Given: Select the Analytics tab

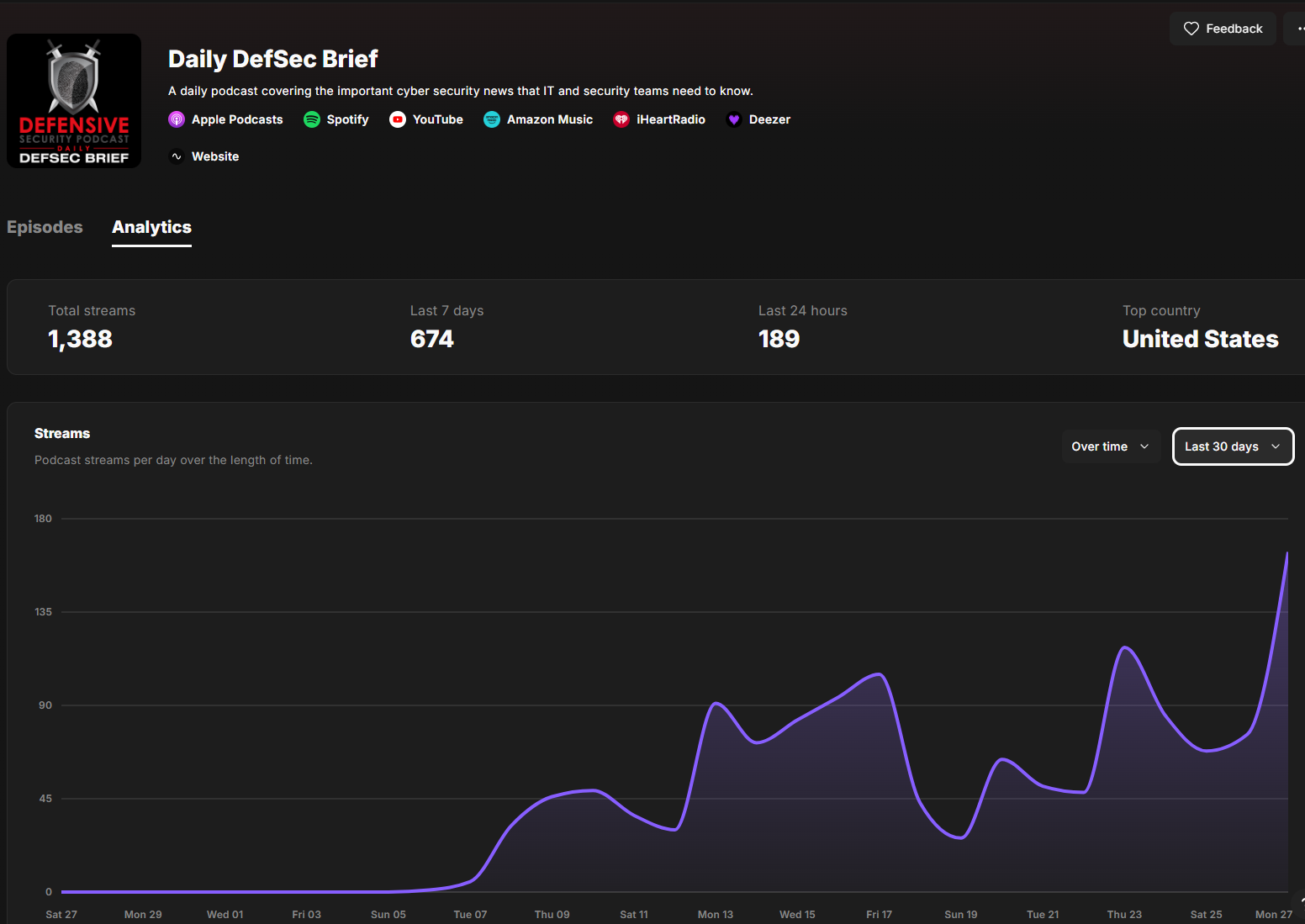Looking at the screenshot, I should [151, 227].
